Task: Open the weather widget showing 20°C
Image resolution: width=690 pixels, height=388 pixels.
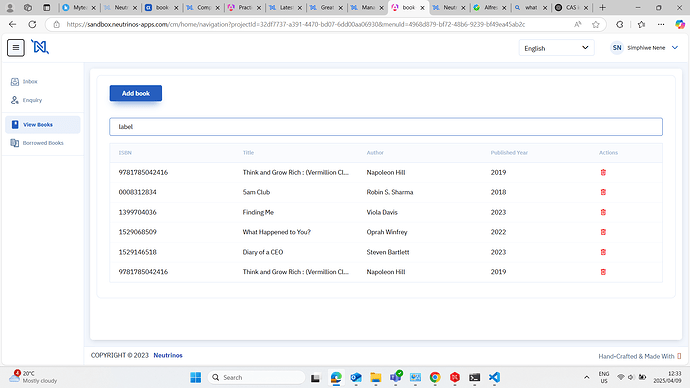Action: (33, 377)
